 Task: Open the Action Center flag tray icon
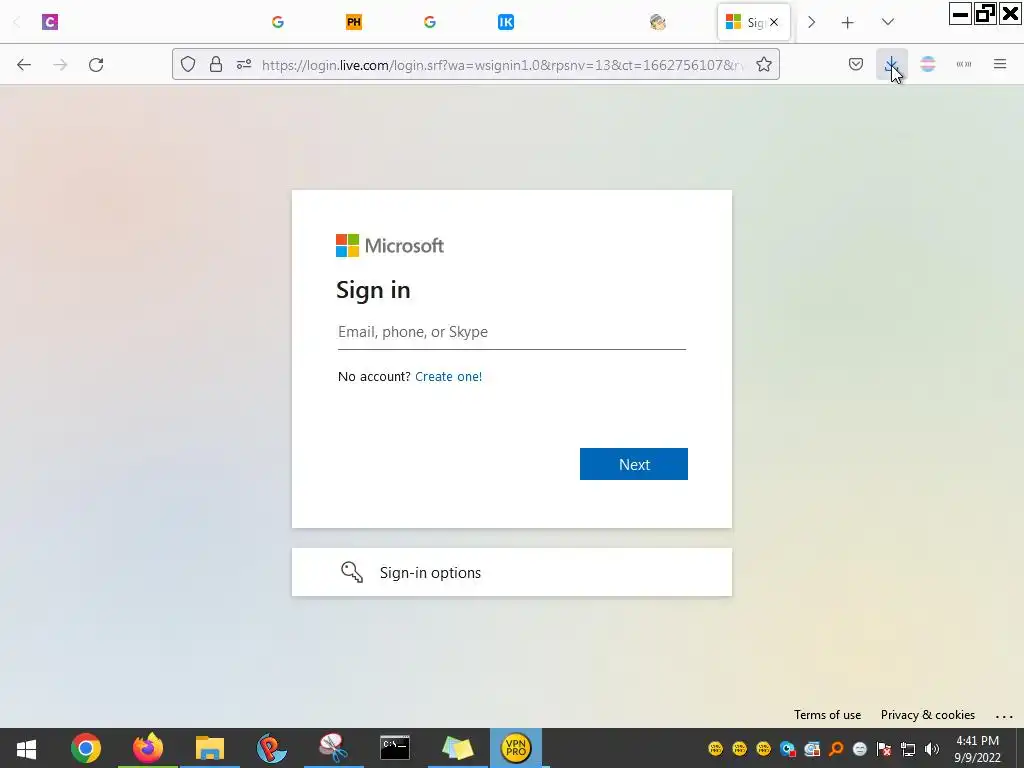(884, 749)
